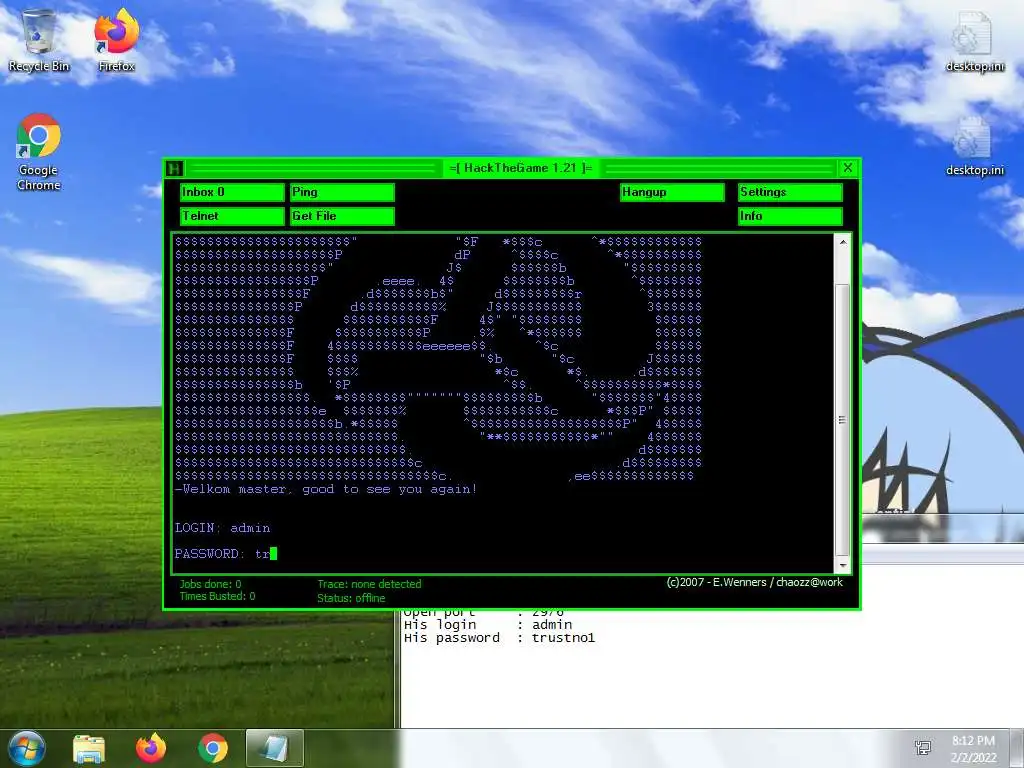Open the Recycle Bin desktop icon
This screenshot has height=768, width=1024.
(39, 40)
